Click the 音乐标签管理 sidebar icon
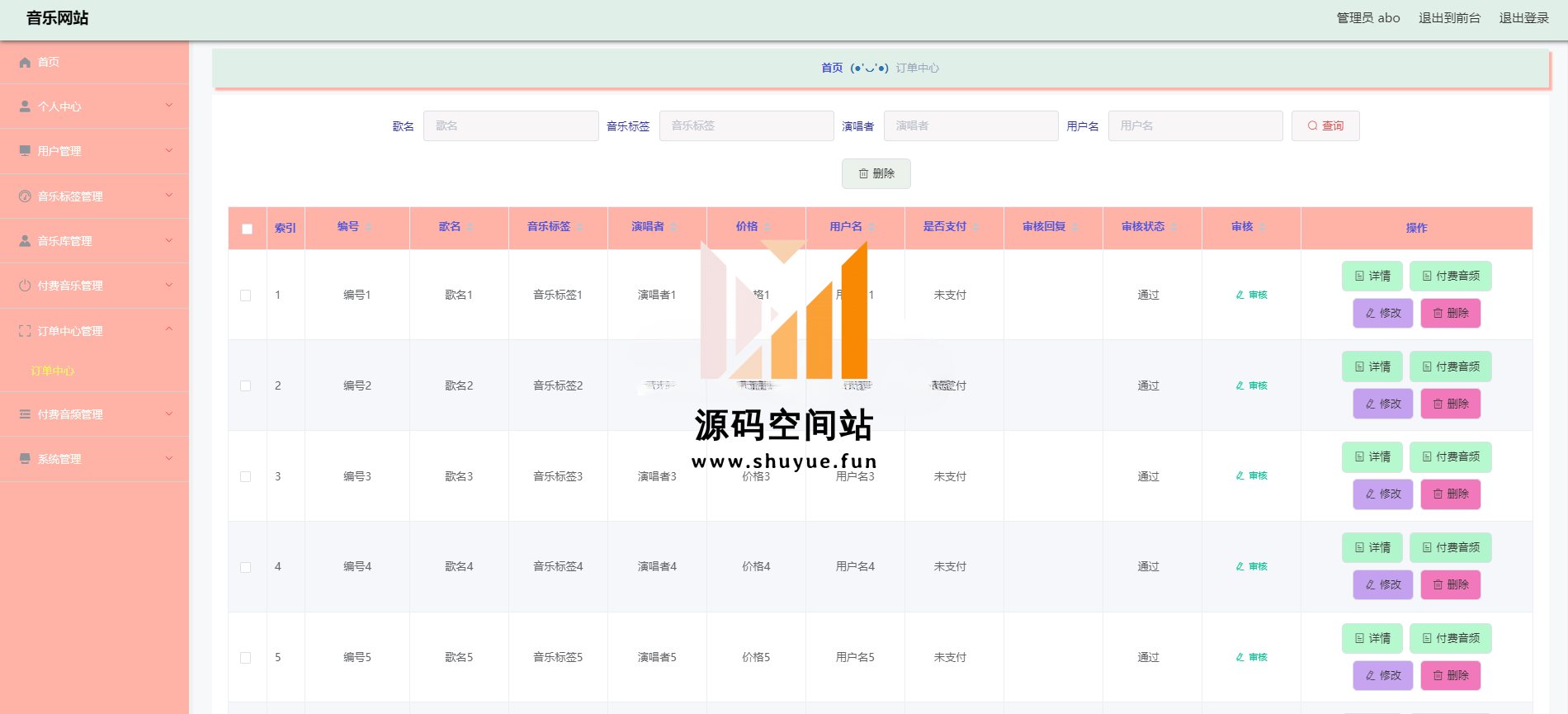This screenshot has height=714, width=1568. pos(25,196)
